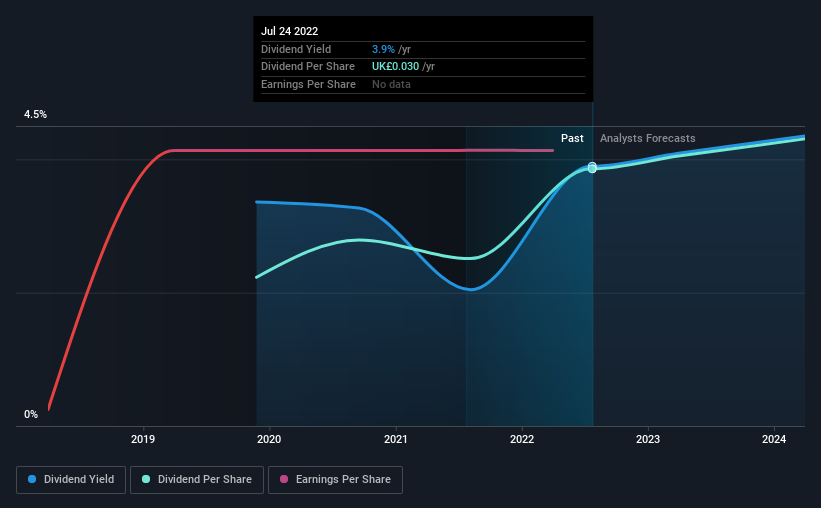
Task: Click the Dividend Yield row label in tooltip
Action: click(x=296, y=49)
